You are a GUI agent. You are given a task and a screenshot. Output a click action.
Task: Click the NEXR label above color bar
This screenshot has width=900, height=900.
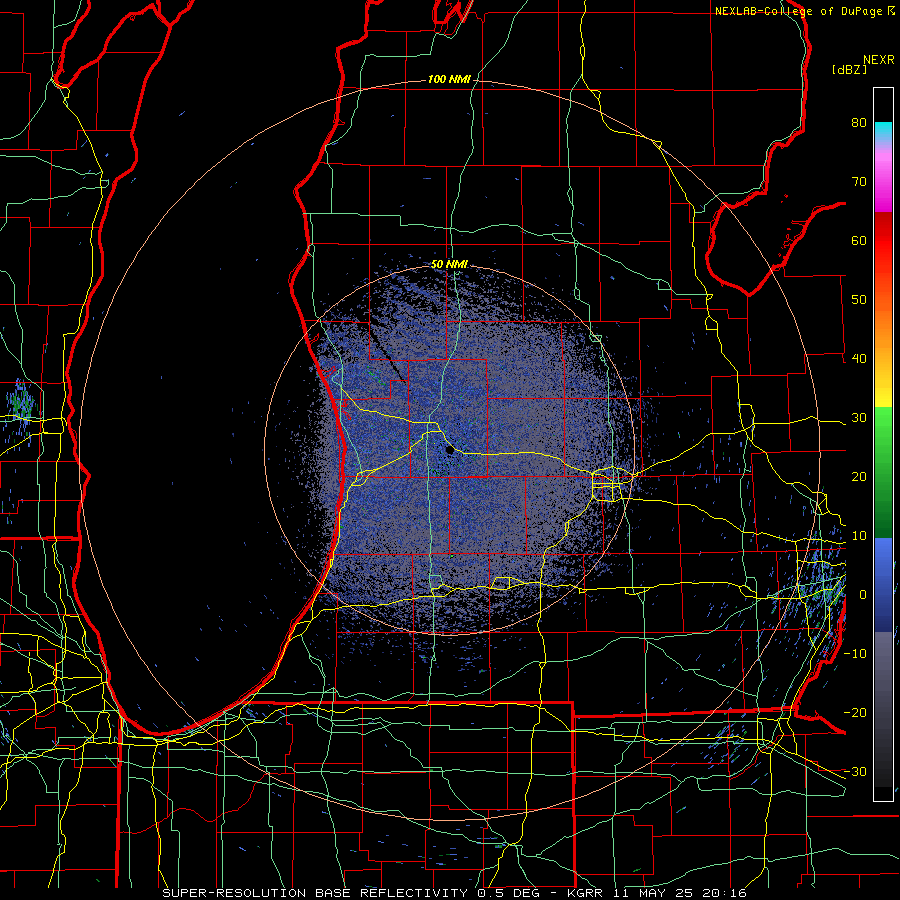tap(878, 60)
